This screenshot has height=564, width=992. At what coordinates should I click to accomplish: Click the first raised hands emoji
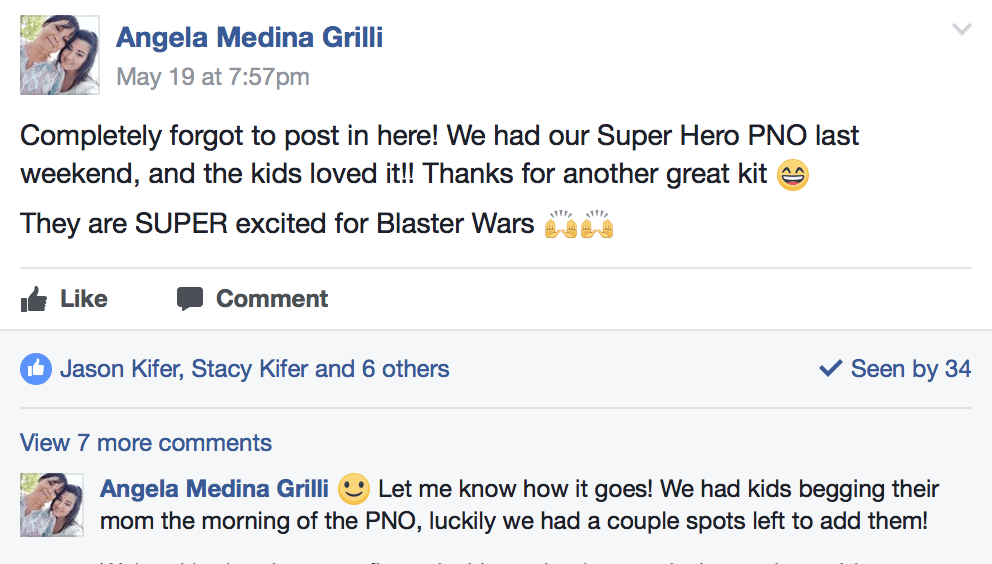(x=561, y=224)
